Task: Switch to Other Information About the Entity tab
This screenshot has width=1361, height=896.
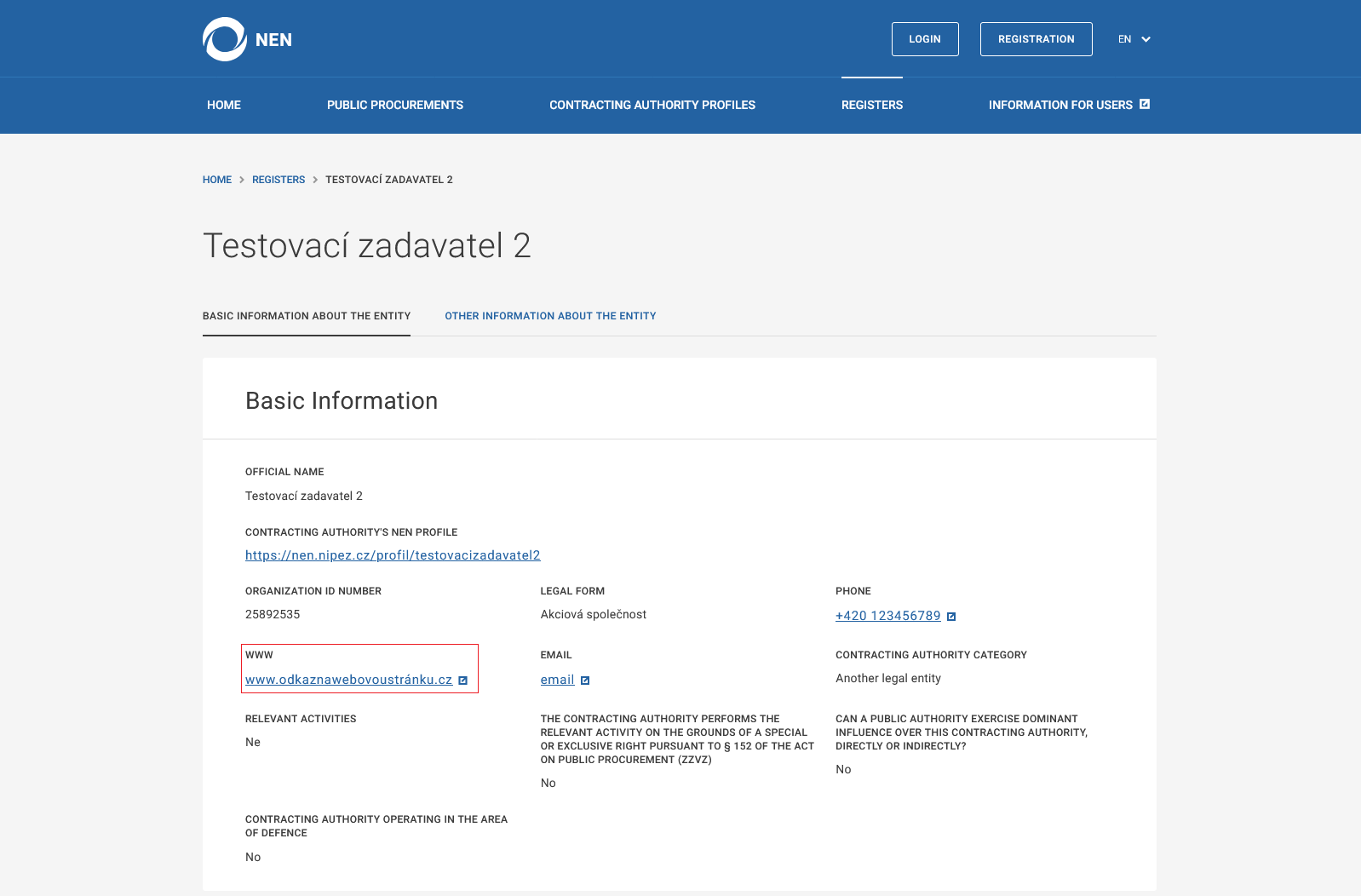Action: (x=550, y=316)
